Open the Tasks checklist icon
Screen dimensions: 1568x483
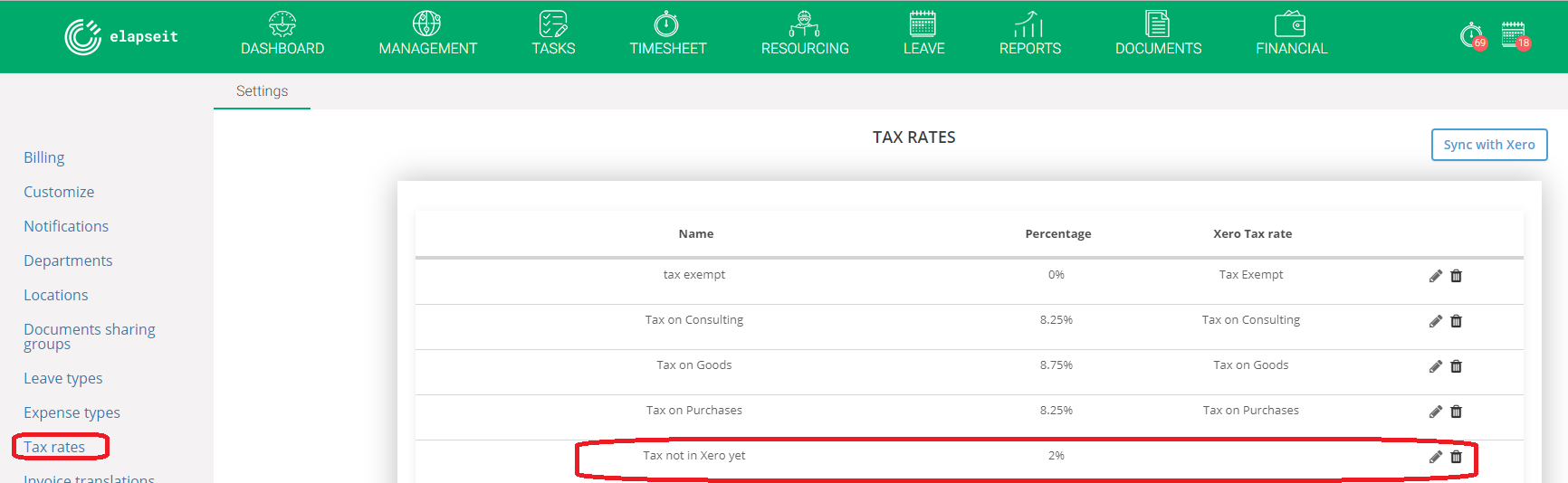[553, 24]
